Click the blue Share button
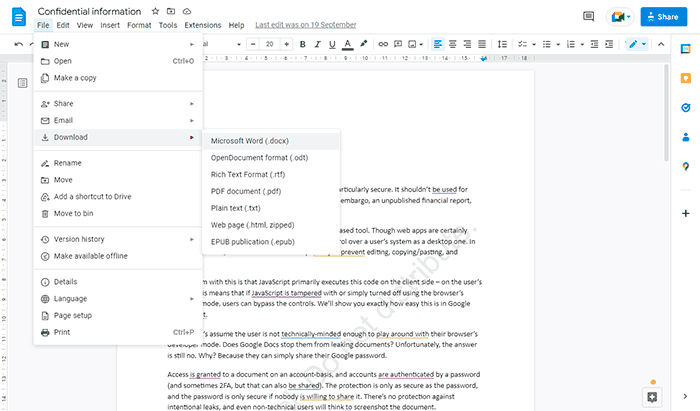Screen dimensions: 700x411 (x=663, y=17)
